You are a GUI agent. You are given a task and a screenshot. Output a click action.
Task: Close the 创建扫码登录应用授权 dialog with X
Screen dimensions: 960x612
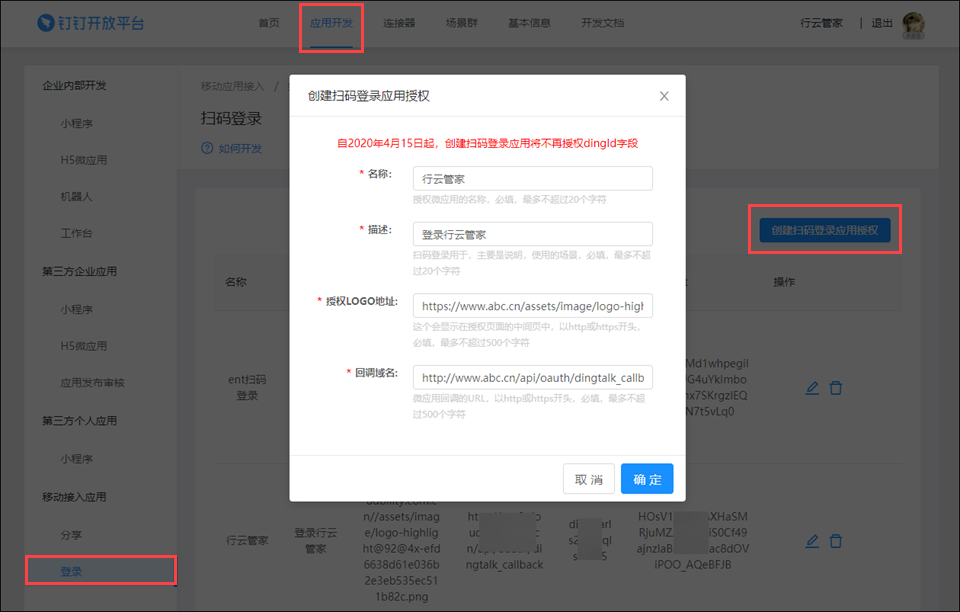click(x=664, y=97)
